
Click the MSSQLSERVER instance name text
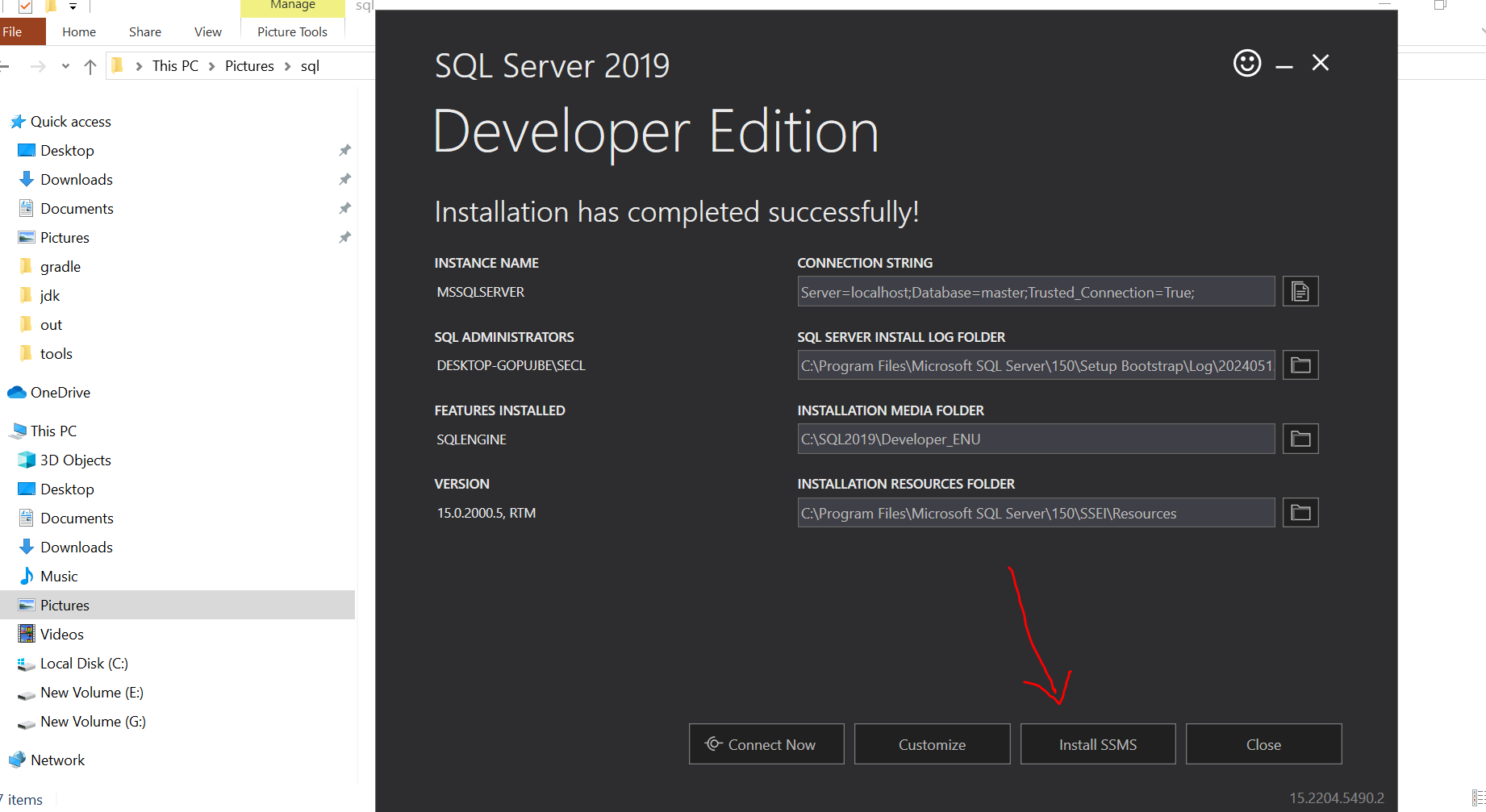click(x=481, y=292)
